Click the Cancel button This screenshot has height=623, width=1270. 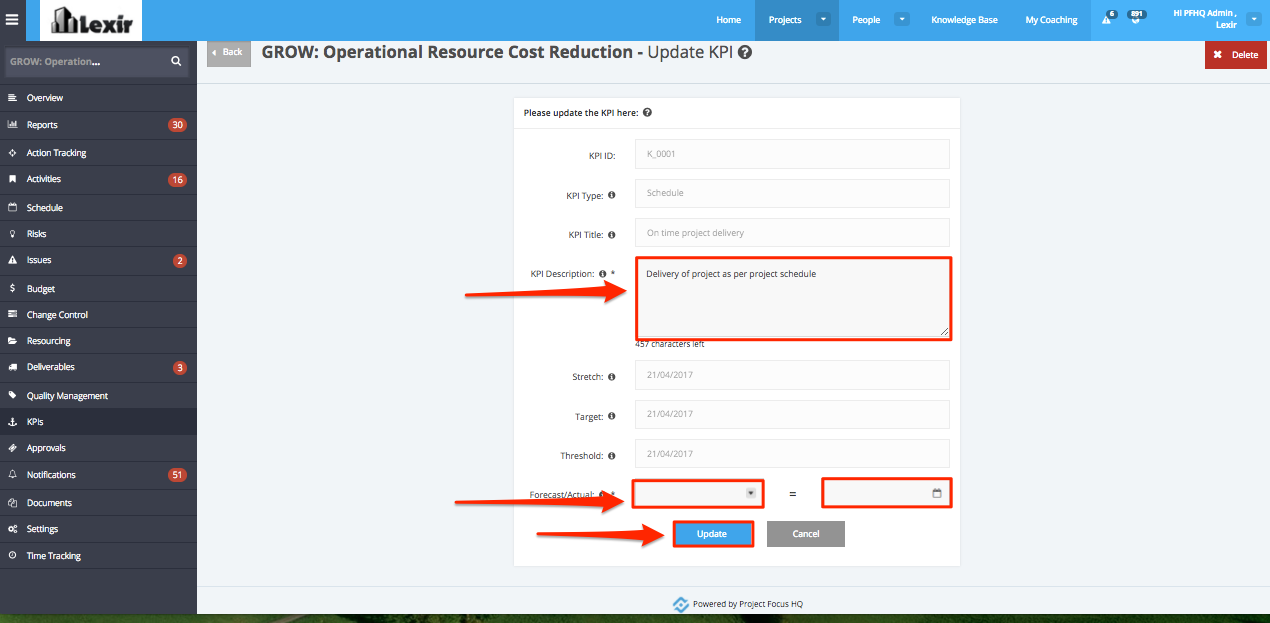point(806,534)
